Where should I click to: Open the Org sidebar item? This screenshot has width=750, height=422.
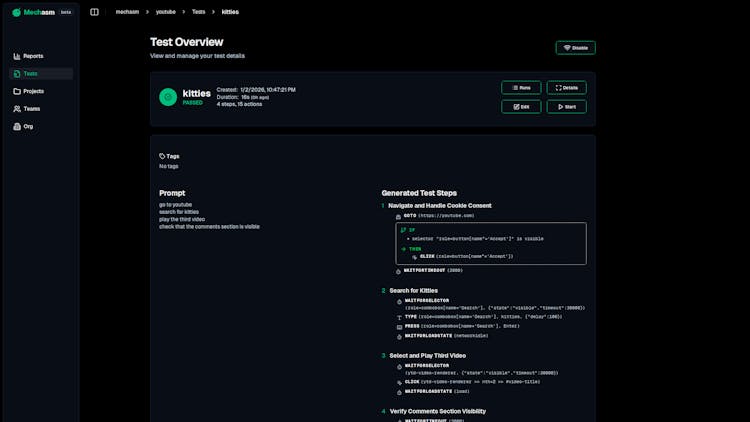tap(28, 126)
